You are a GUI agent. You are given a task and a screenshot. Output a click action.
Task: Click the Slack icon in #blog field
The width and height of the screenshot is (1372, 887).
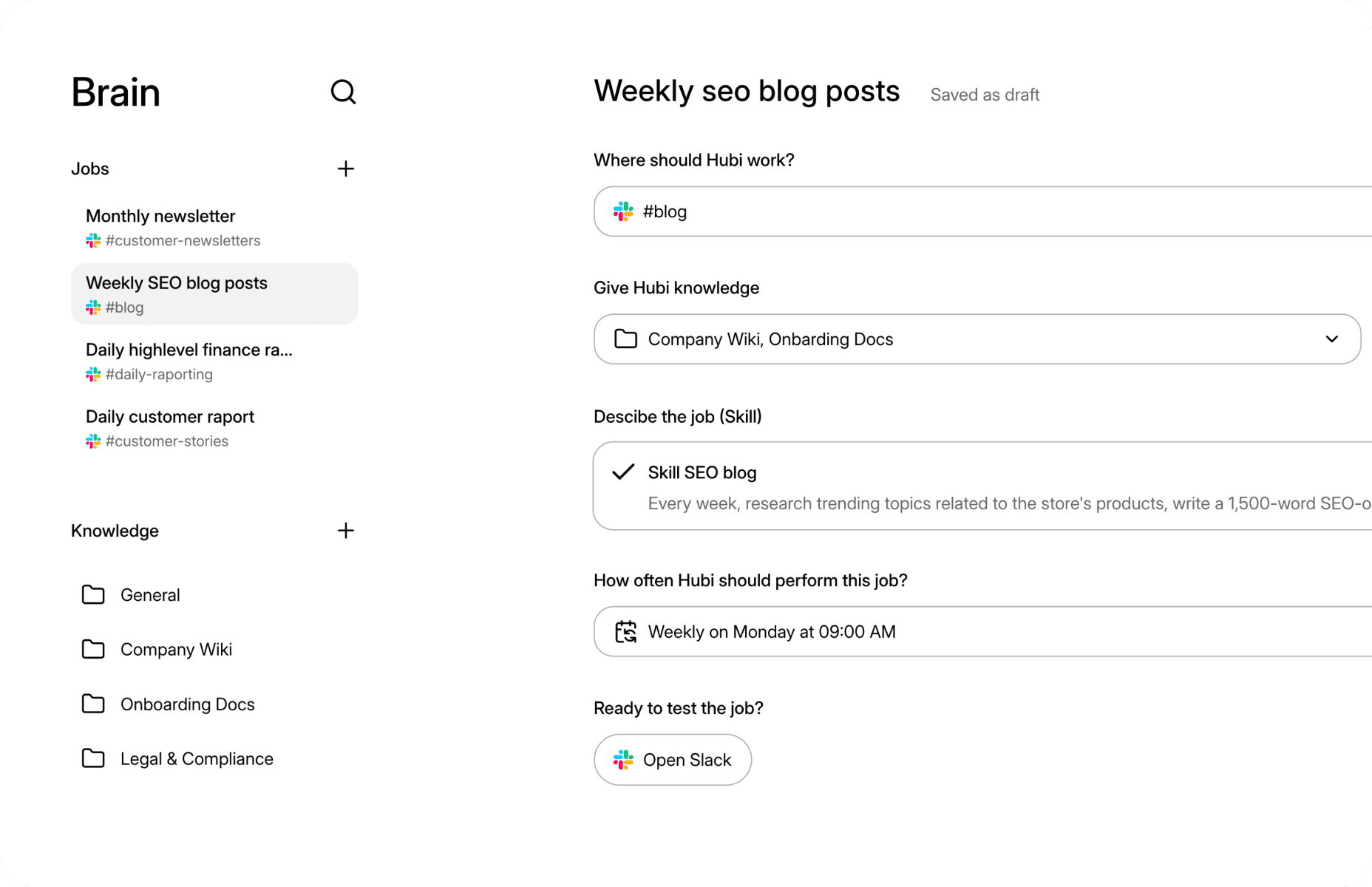[x=623, y=211]
